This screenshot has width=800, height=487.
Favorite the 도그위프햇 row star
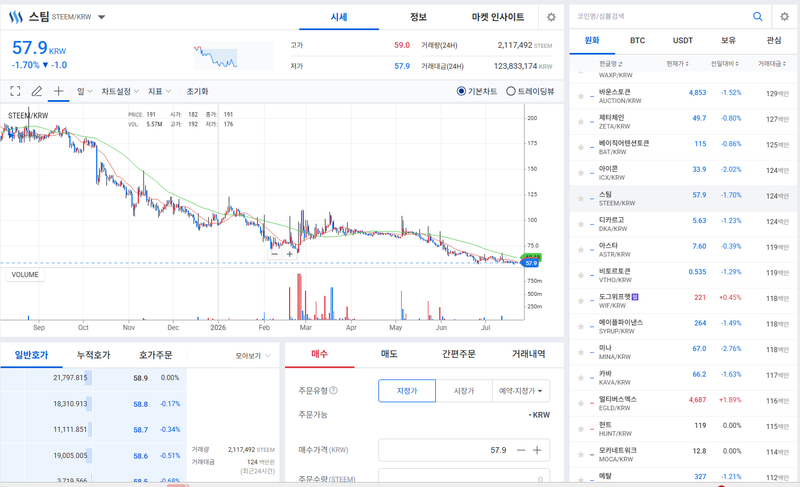click(581, 301)
